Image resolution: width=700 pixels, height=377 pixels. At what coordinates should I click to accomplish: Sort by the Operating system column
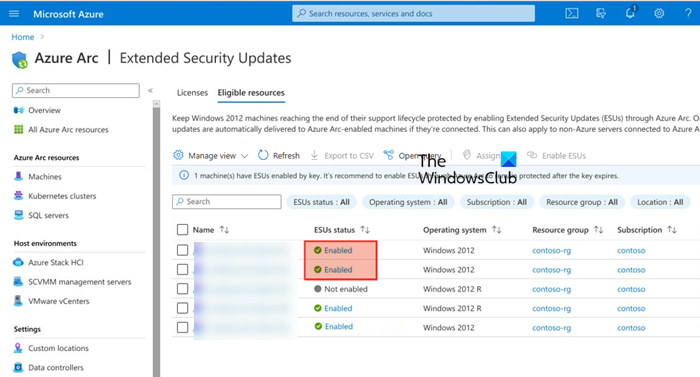[462, 230]
